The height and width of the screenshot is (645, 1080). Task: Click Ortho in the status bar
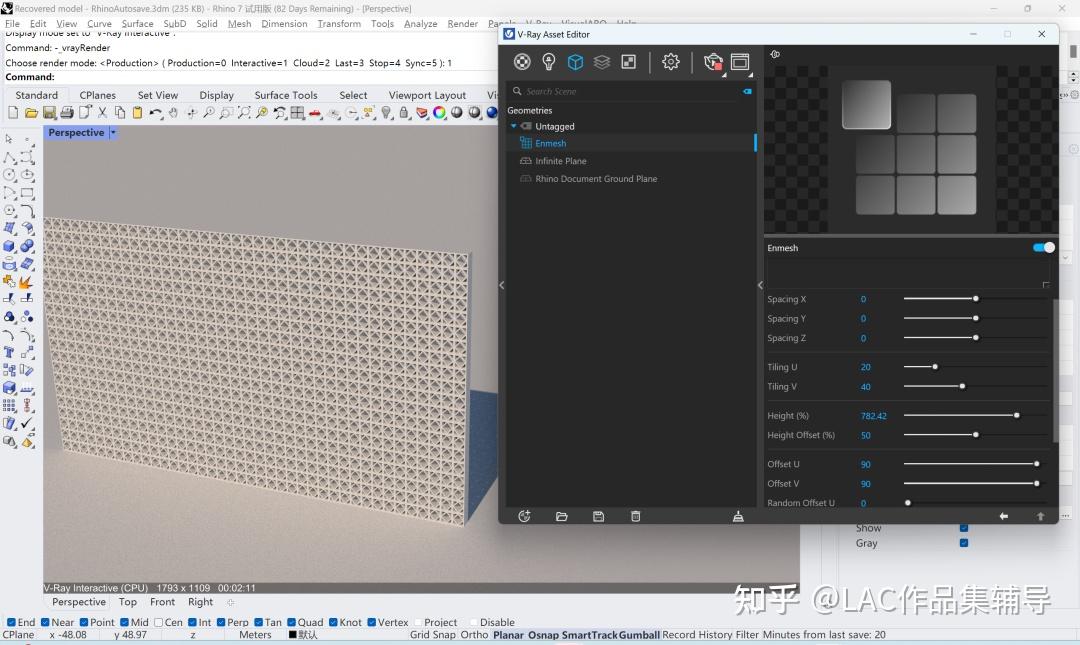(x=473, y=634)
